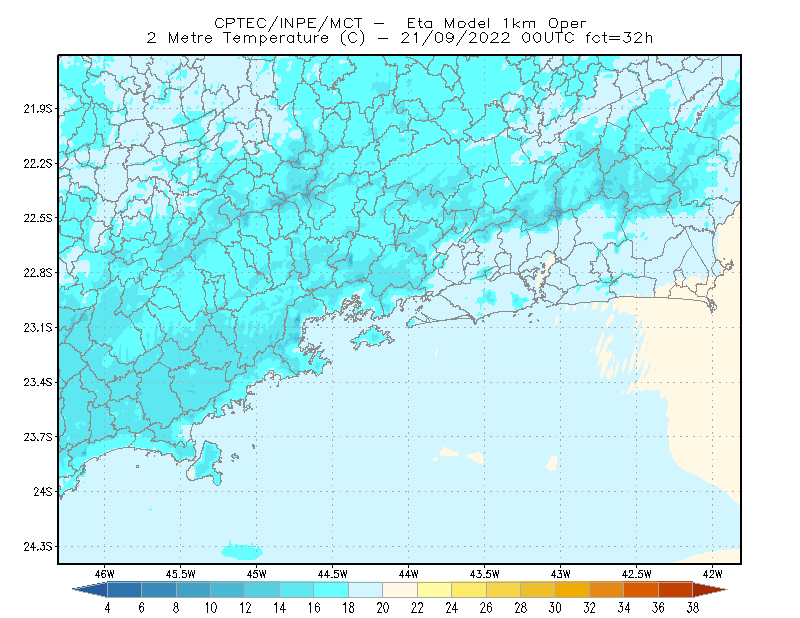Click latitude label 23.4S
Screen dimensions: 800x618
37,382
